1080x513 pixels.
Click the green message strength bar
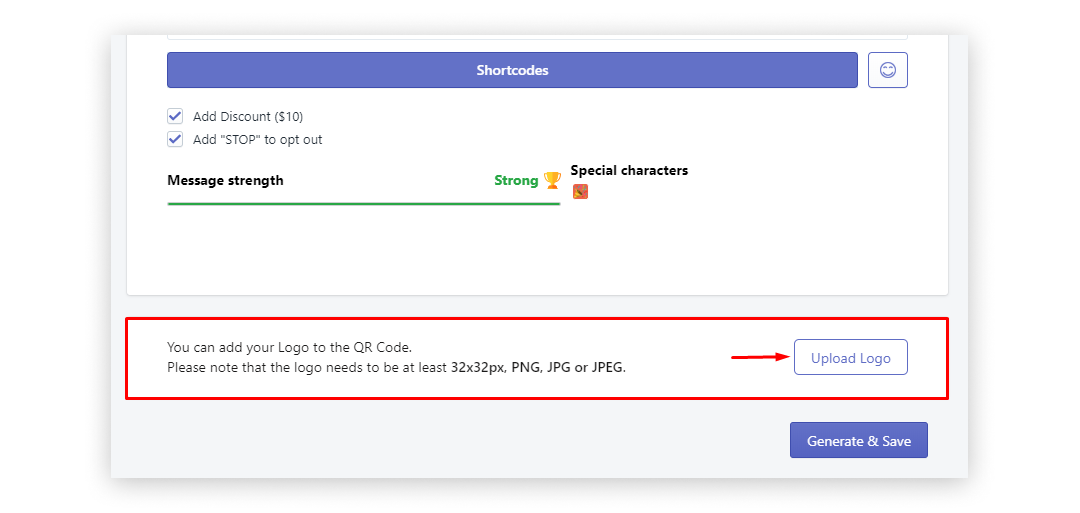364,204
